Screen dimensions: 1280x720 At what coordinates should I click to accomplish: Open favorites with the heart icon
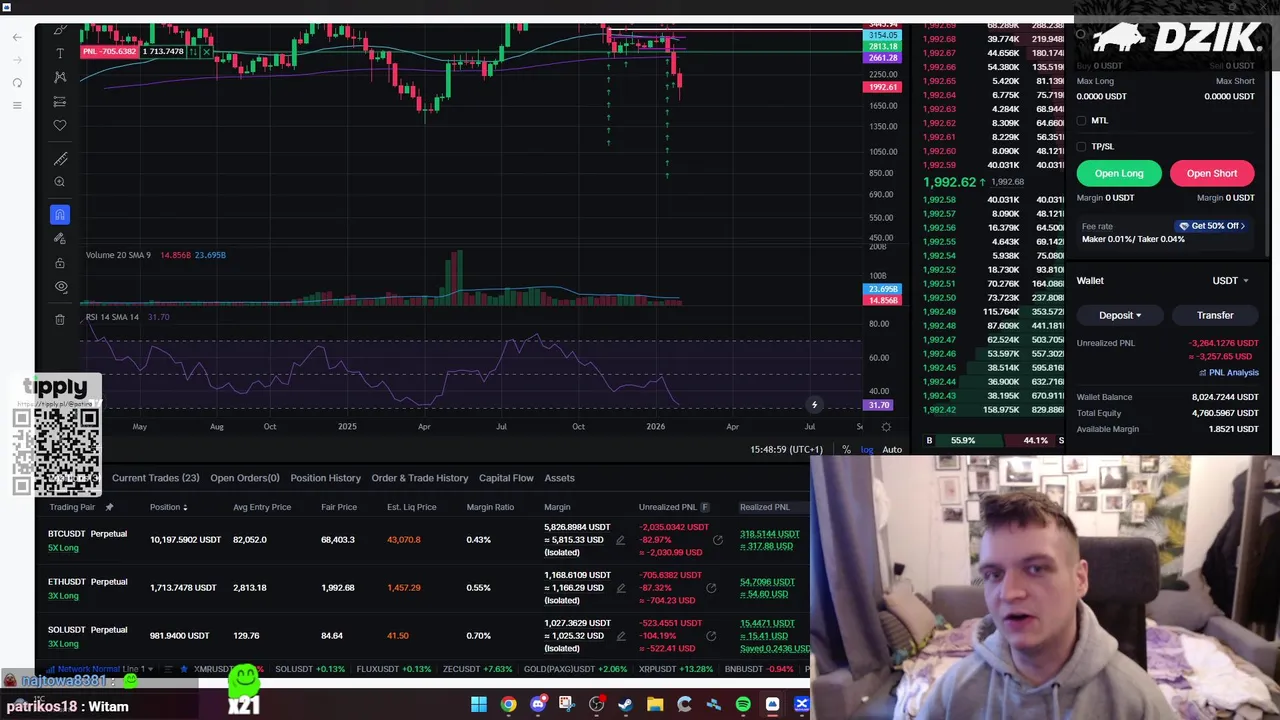coord(60,125)
